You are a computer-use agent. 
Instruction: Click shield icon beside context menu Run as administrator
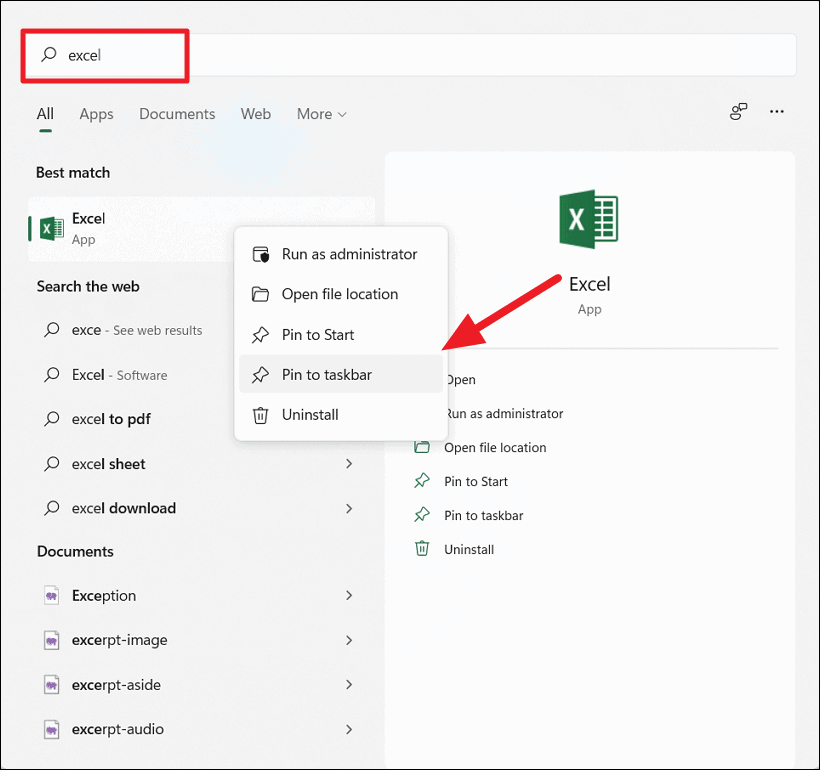pyautogui.click(x=260, y=254)
